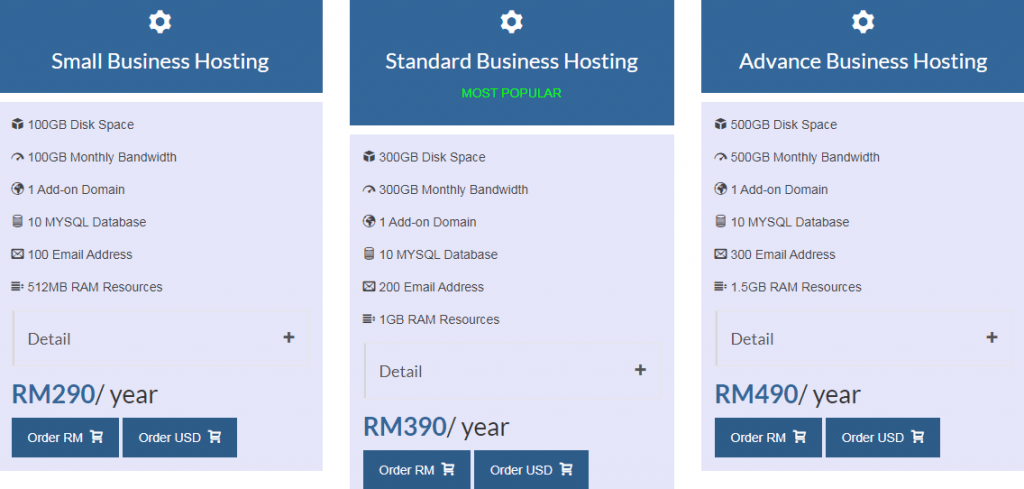Click database icon in Small Business plan
This screenshot has width=1024, height=489.
18,221
